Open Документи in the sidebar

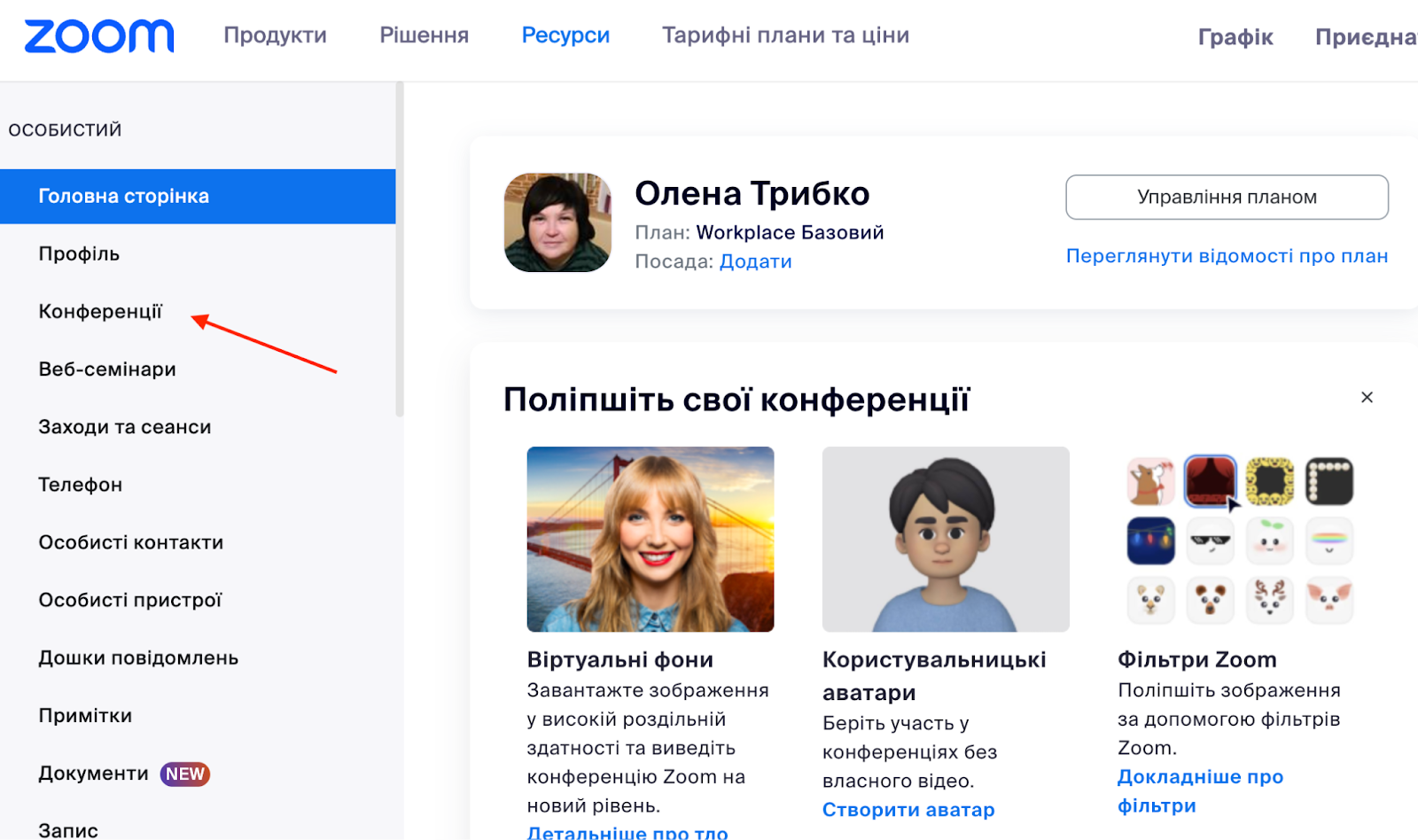point(93,774)
